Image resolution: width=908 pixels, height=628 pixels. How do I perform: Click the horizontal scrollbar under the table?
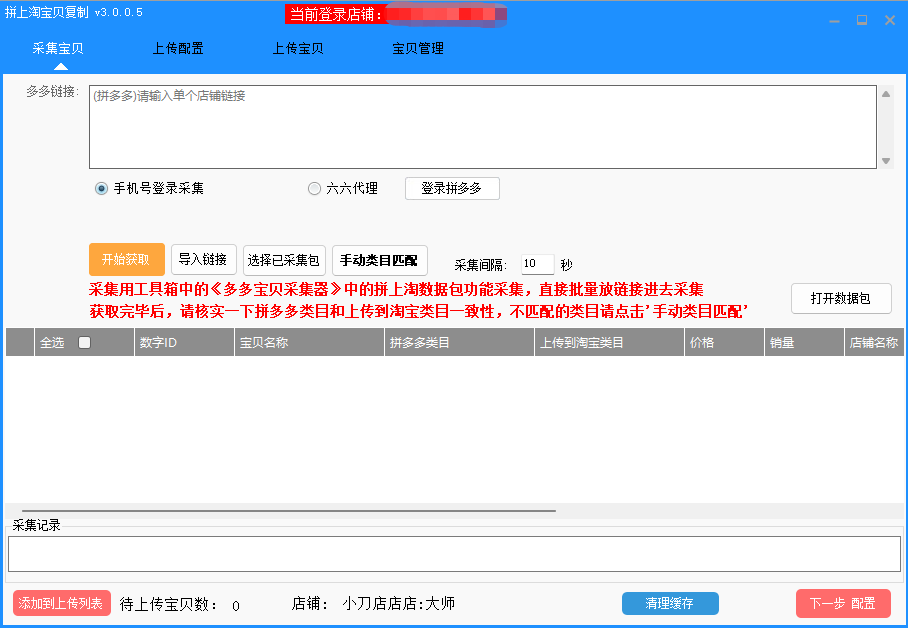point(288,511)
